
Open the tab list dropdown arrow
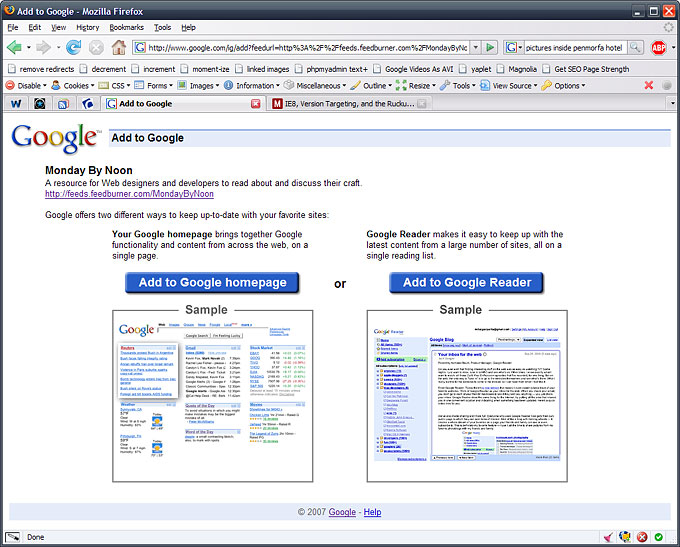[673, 103]
